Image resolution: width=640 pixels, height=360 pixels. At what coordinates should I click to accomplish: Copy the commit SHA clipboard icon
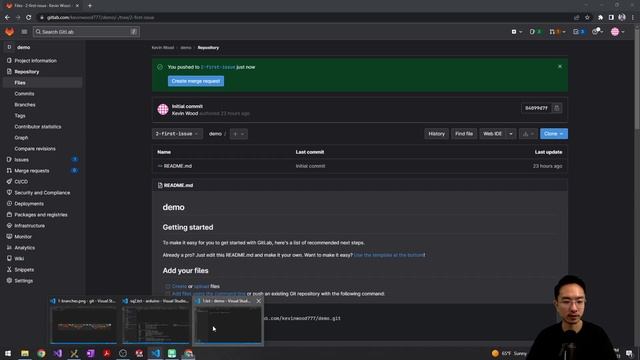tap(556, 108)
